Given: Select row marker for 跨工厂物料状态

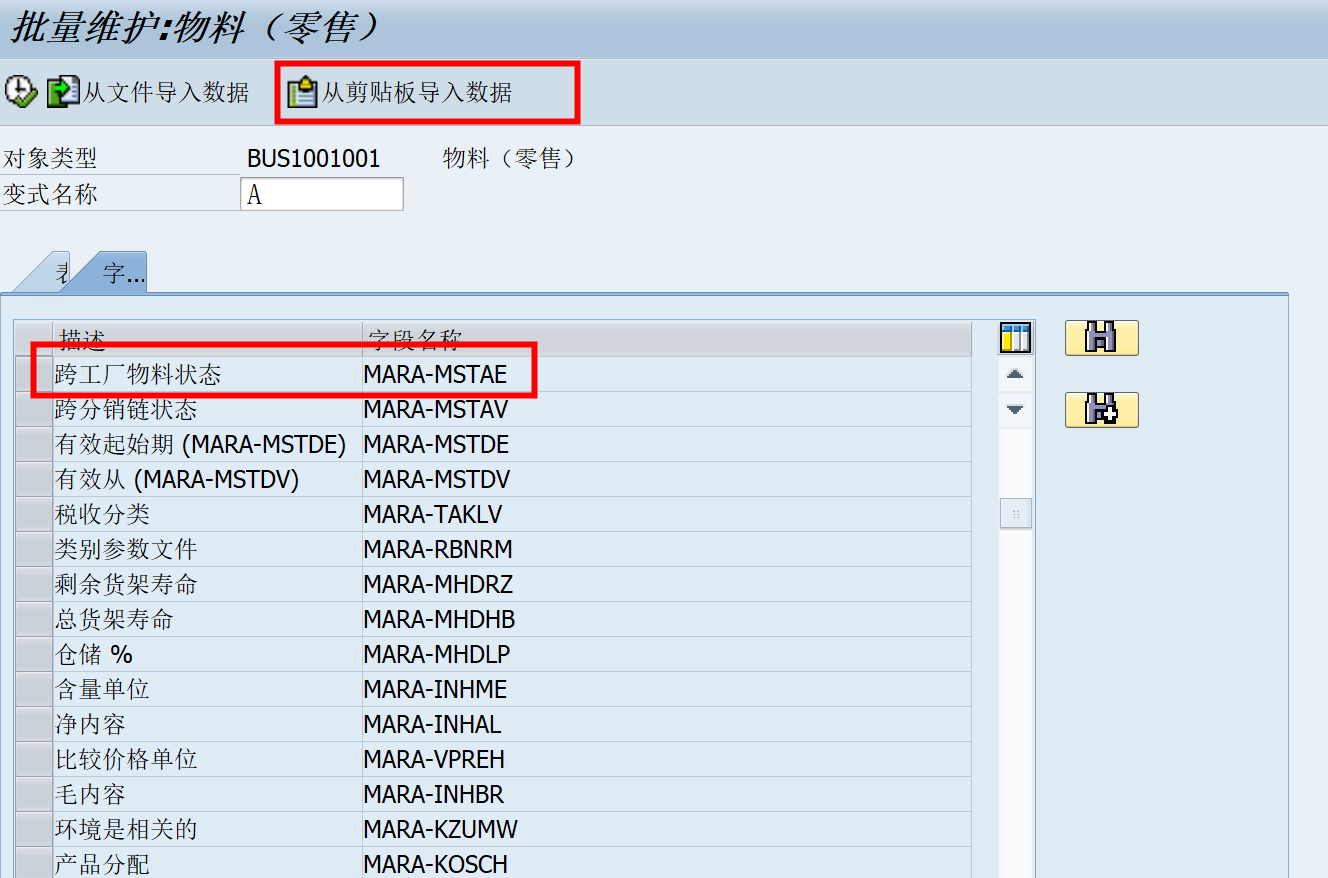Looking at the screenshot, I should pyautogui.click(x=34, y=375).
